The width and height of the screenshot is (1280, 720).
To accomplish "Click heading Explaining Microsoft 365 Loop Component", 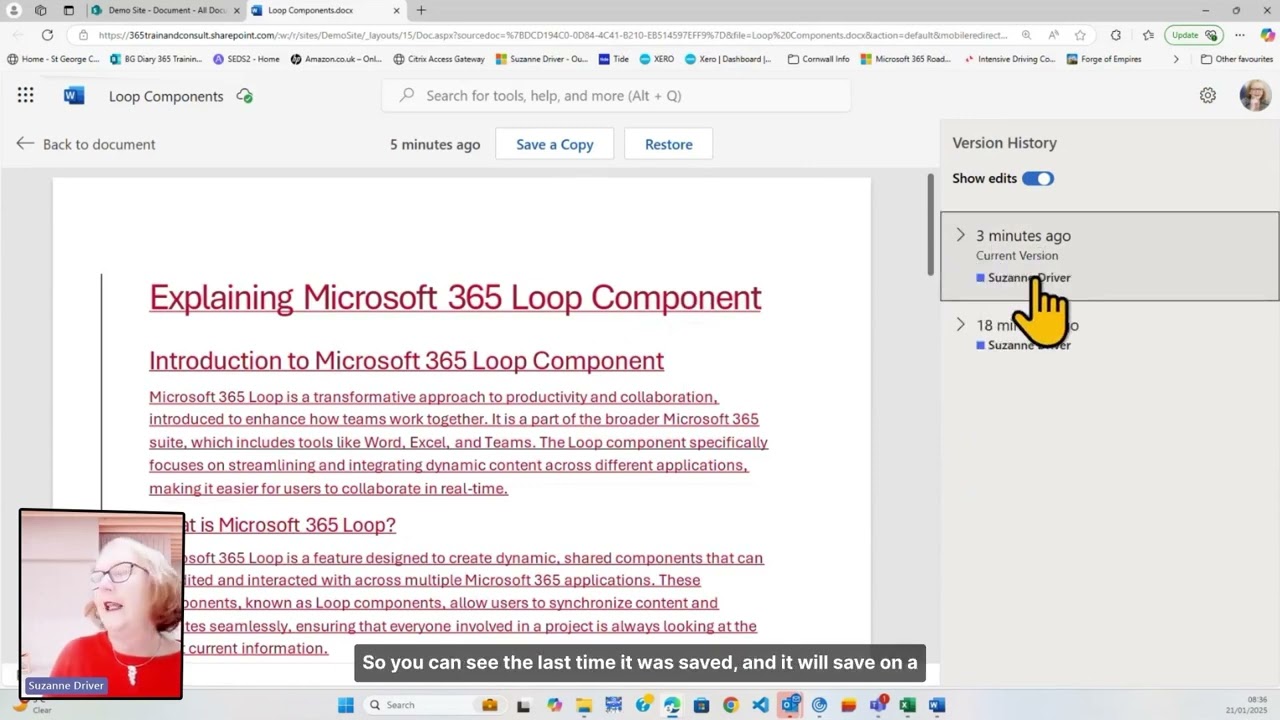I will pos(455,297).
